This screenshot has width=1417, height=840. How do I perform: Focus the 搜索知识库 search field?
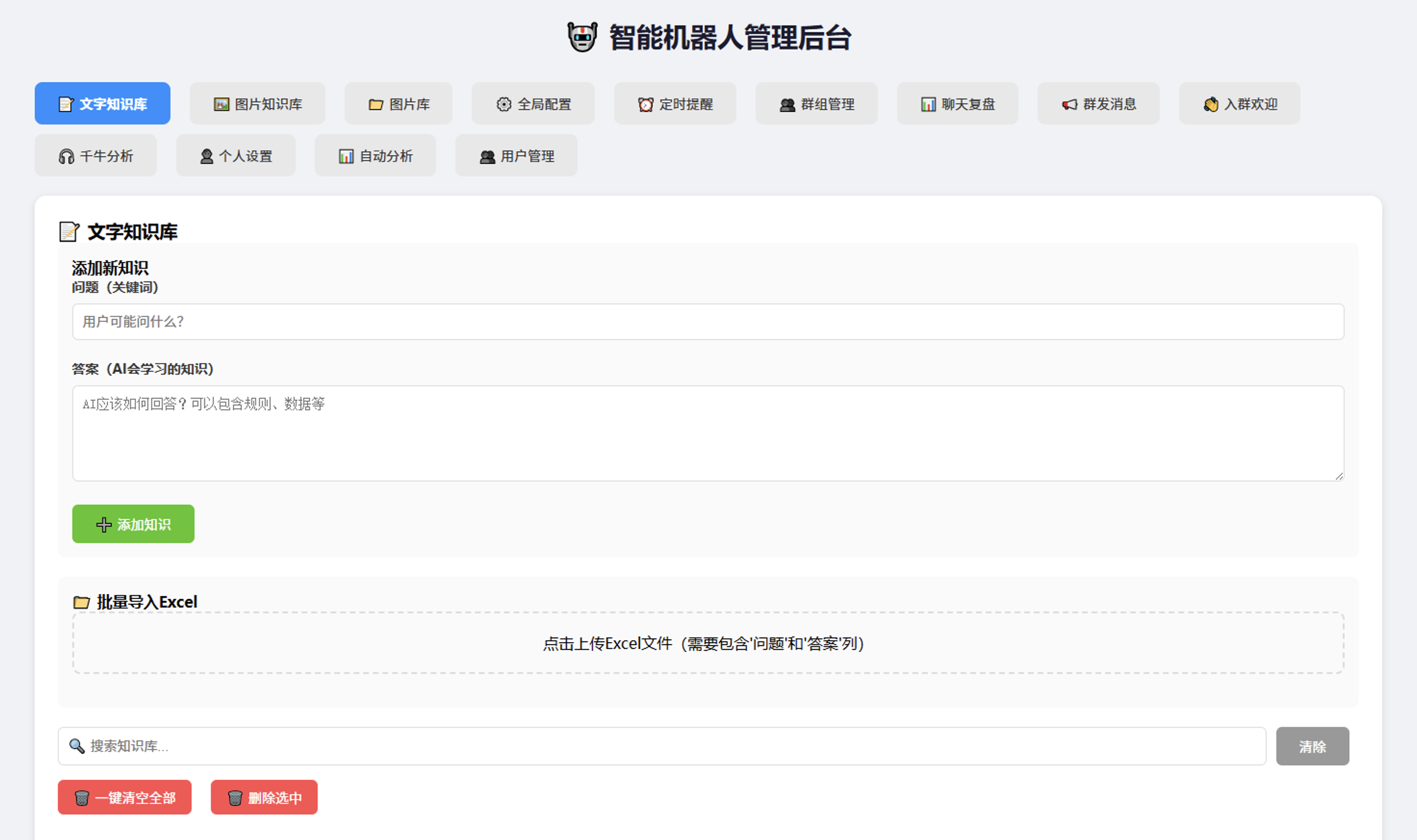[x=662, y=746]
